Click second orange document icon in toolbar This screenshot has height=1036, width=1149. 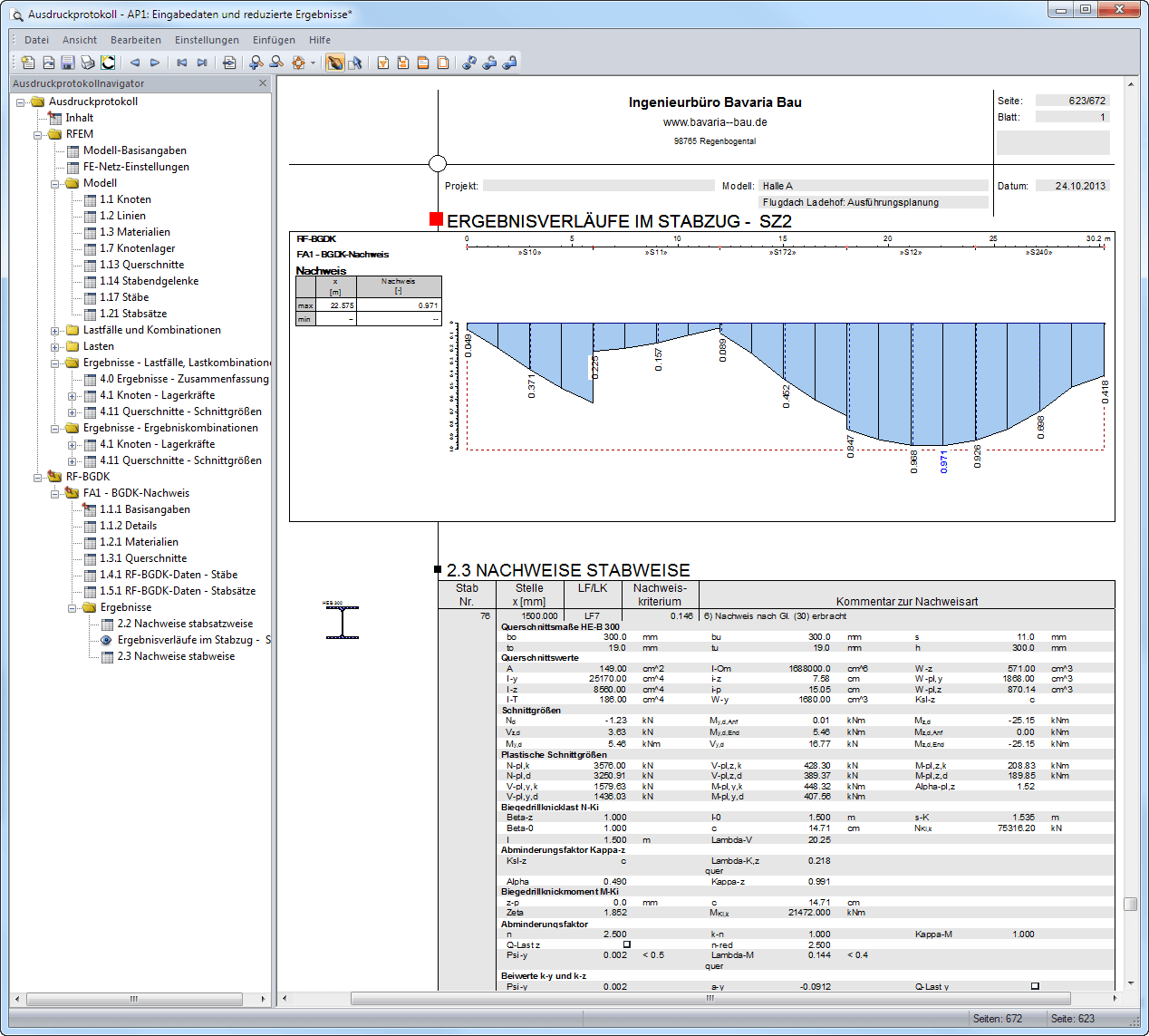[403, 63]
